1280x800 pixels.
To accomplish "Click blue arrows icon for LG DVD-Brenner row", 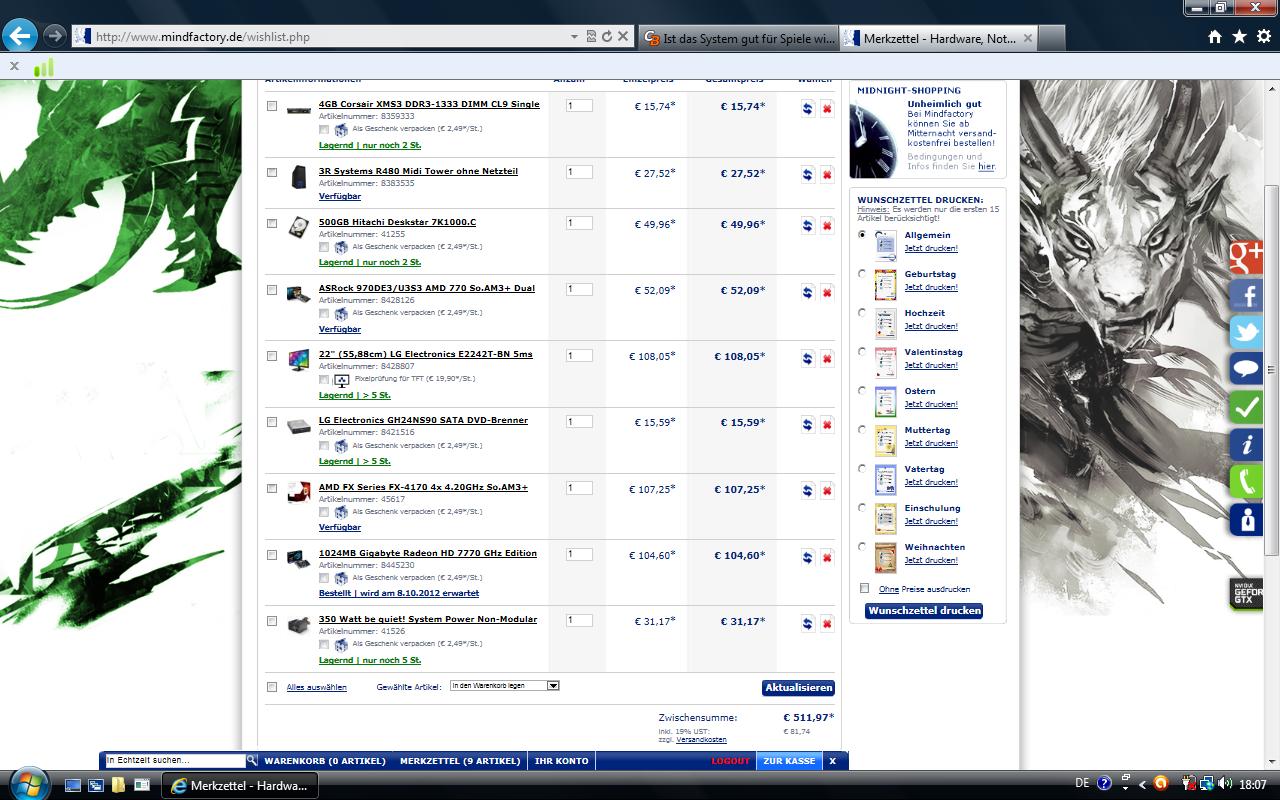I will [808, 424].
